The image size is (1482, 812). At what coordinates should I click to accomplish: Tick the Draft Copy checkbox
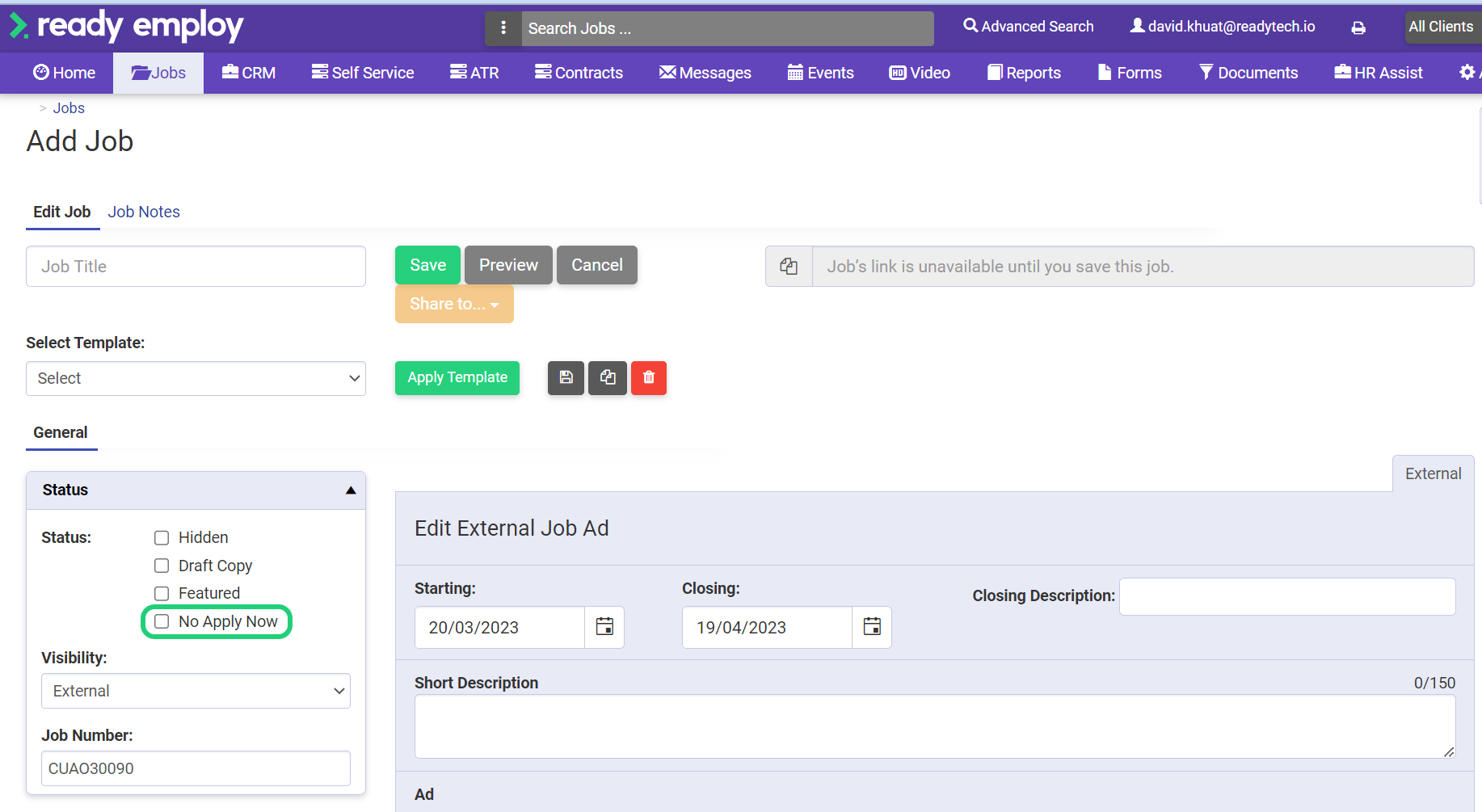pos(162,566)
